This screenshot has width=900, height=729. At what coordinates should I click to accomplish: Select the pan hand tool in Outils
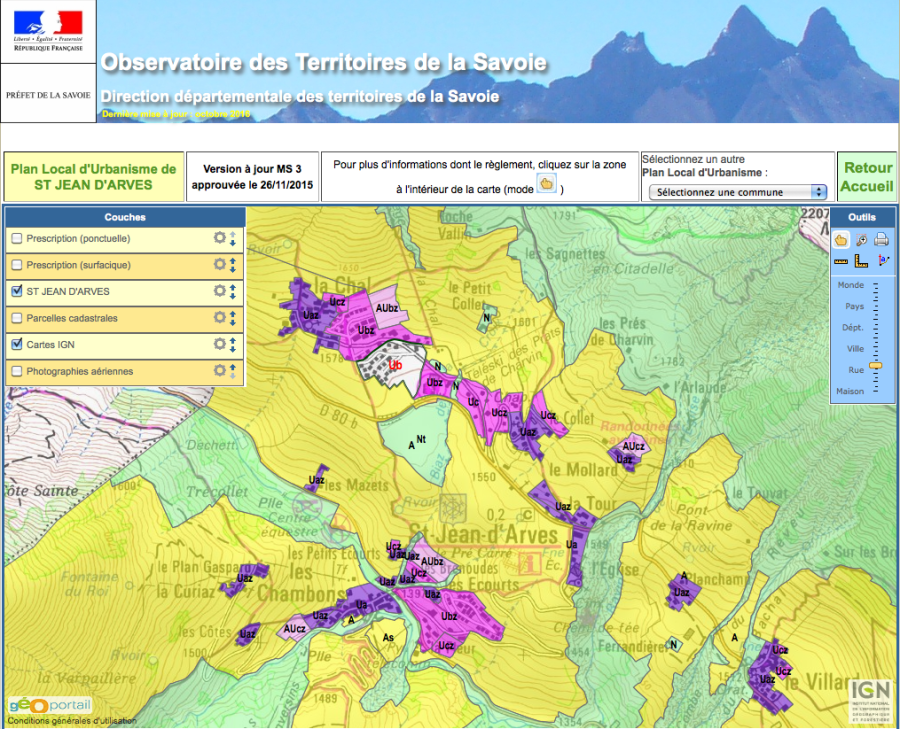point(842,239)
